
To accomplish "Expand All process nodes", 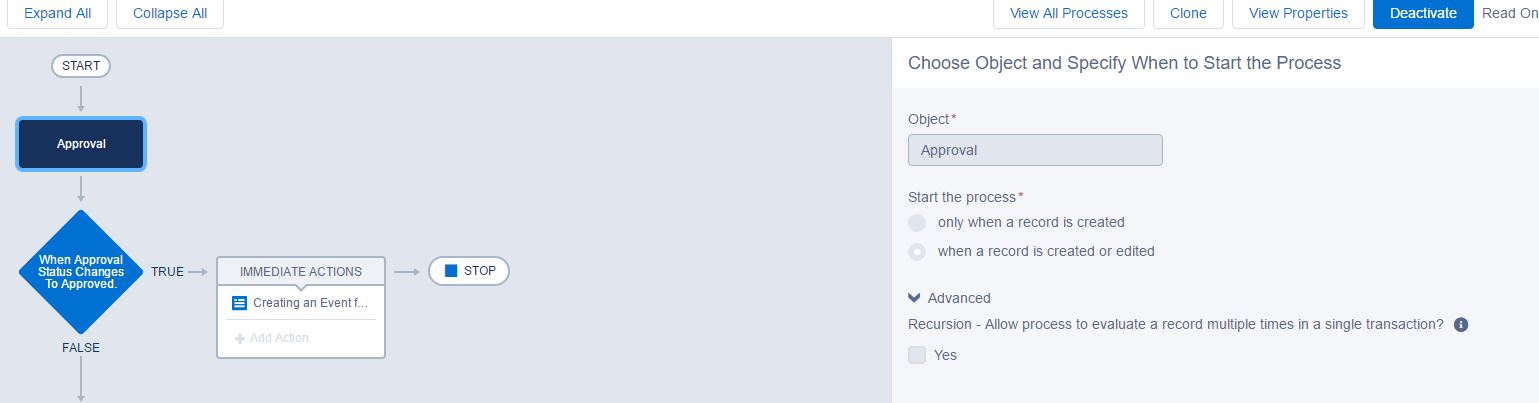I will point(58,14).
